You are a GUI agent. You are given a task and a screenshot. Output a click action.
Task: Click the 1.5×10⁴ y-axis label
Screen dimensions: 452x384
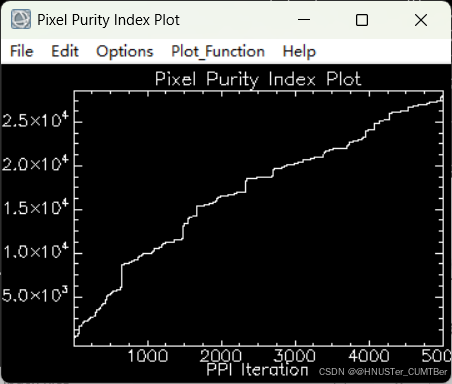tap(35, 208)
